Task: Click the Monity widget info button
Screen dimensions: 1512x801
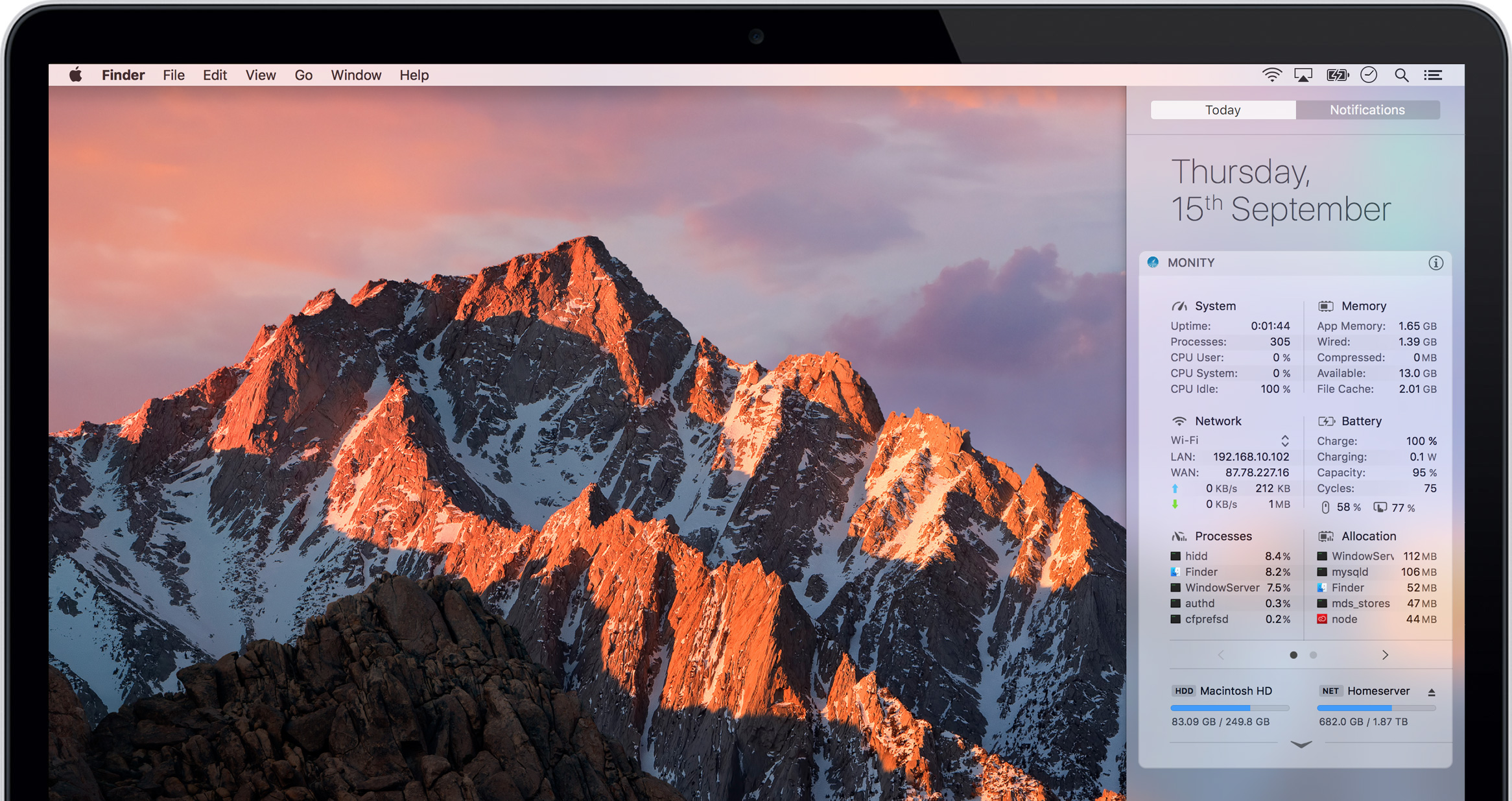Action: click(x=1435, y=263)
